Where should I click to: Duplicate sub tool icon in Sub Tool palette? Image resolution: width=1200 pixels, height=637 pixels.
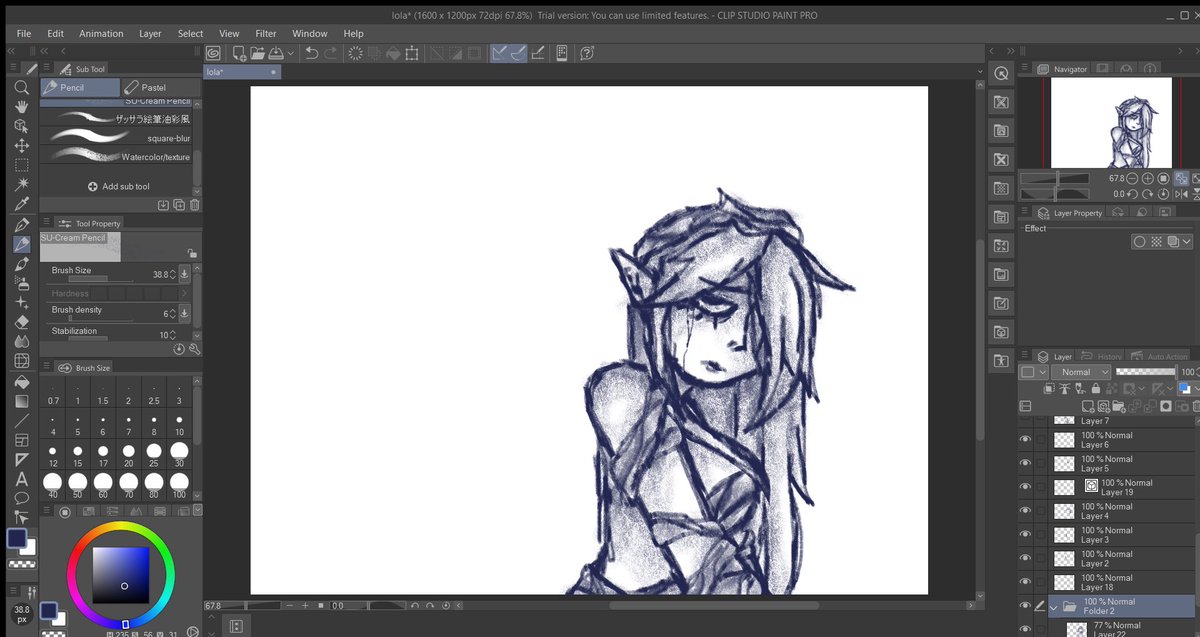tap(179, 205)
